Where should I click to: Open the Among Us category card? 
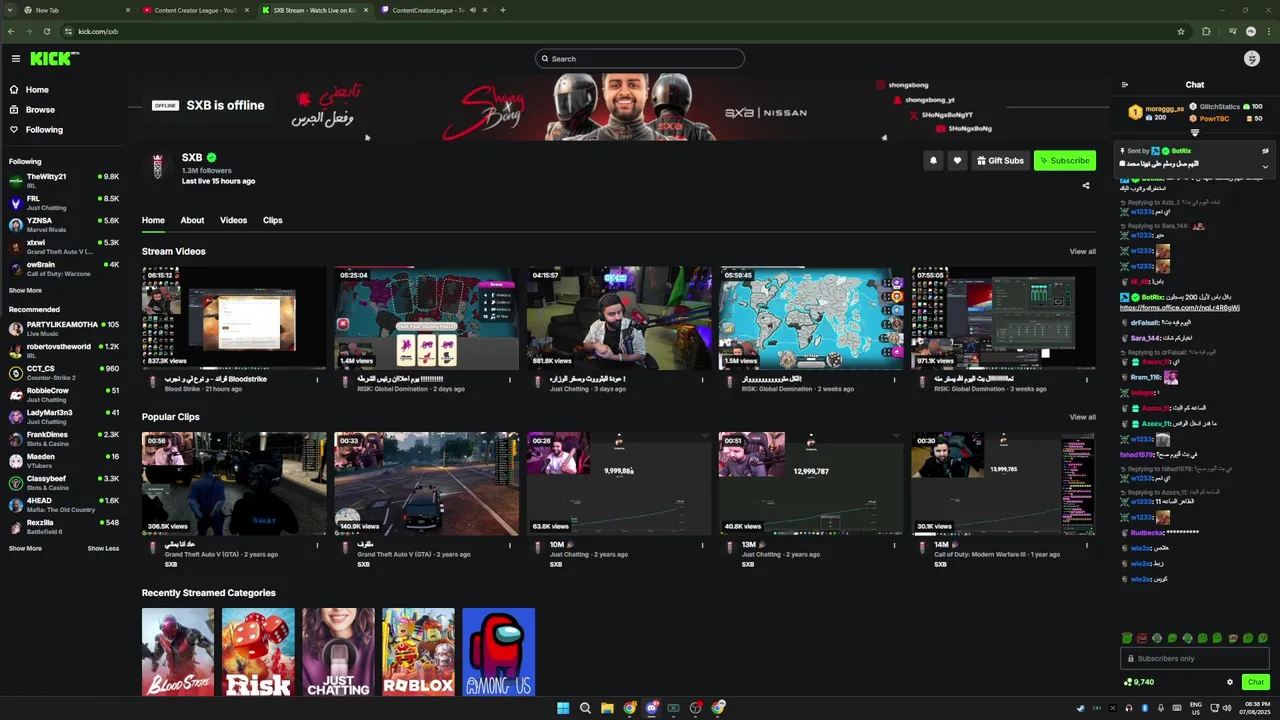(498, 652)
